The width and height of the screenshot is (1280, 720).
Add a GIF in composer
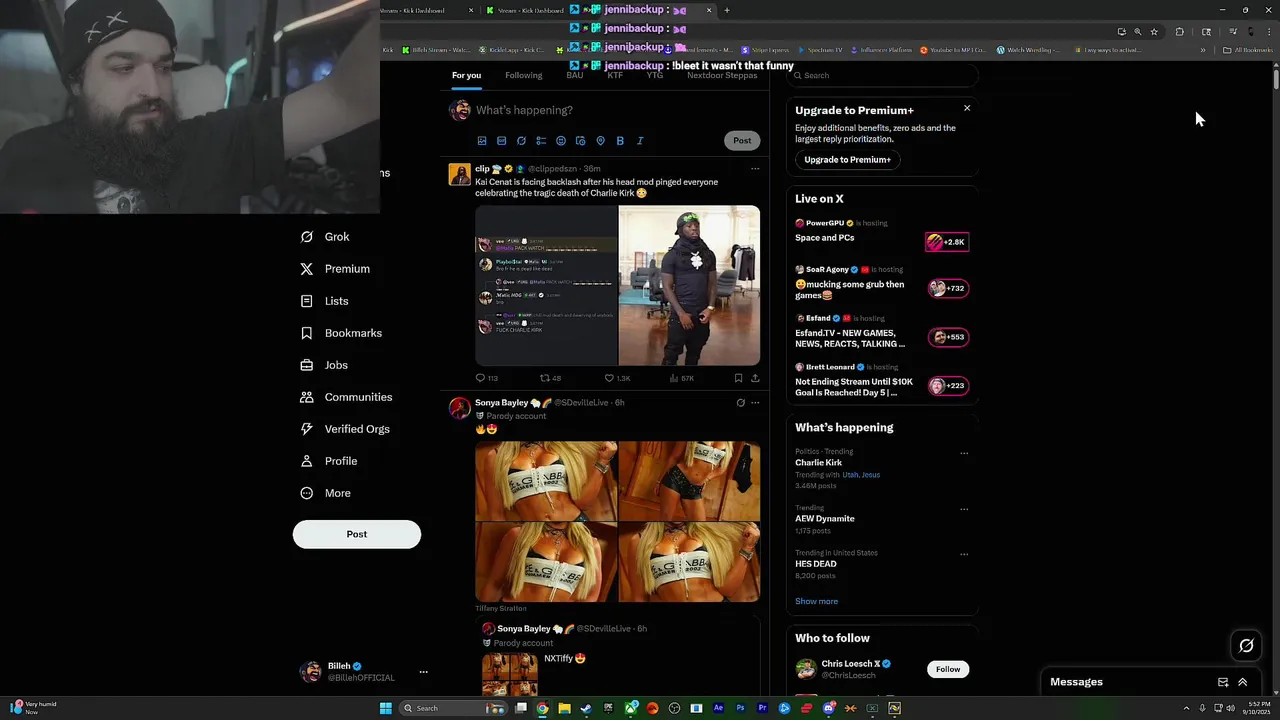tap(502, 141)
